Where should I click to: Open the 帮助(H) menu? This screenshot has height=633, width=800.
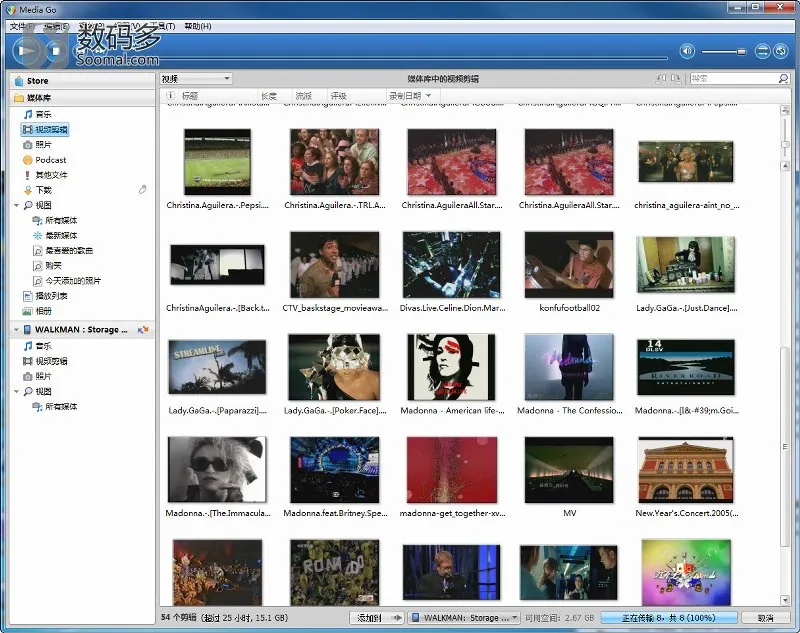tap(198, 26)
